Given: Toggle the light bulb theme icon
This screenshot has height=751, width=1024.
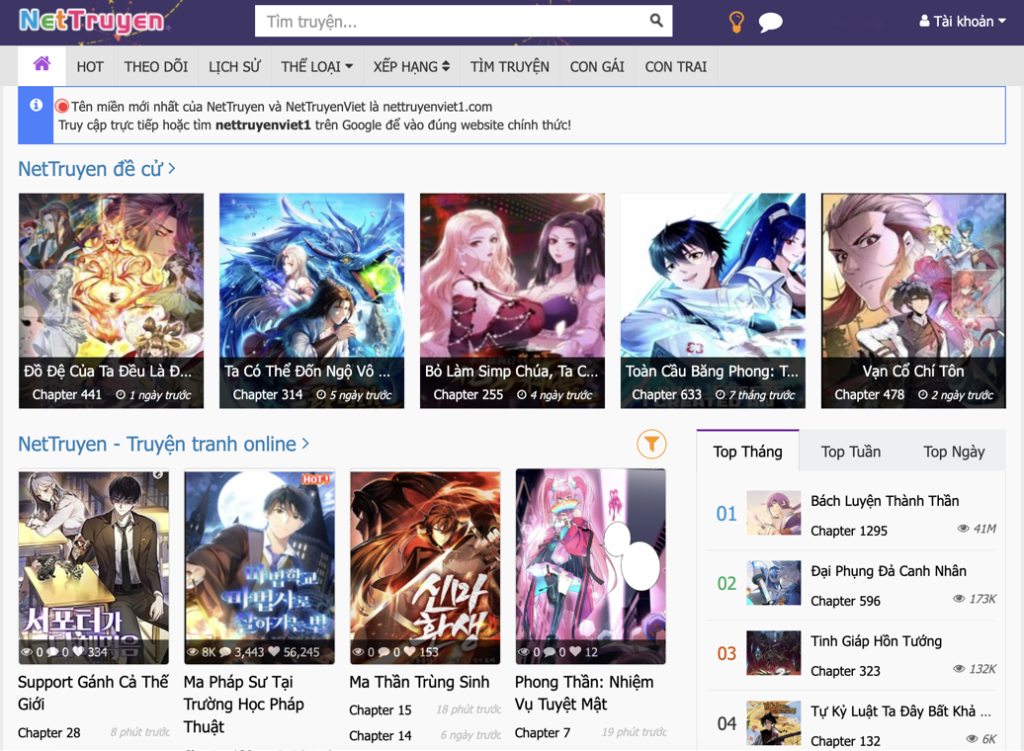Looking at the screenshot, I should pyautogui.click(x=736, y=22).
